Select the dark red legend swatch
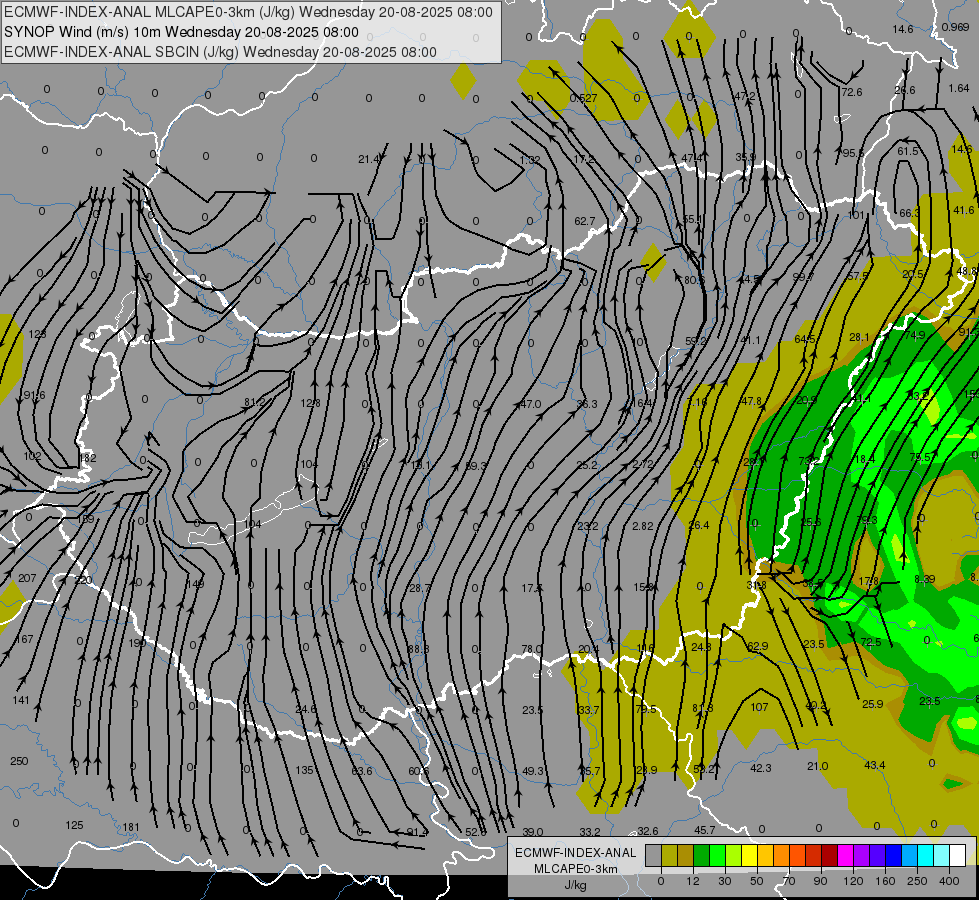Screen dimensions: 979x900 (x=829, y=855)
